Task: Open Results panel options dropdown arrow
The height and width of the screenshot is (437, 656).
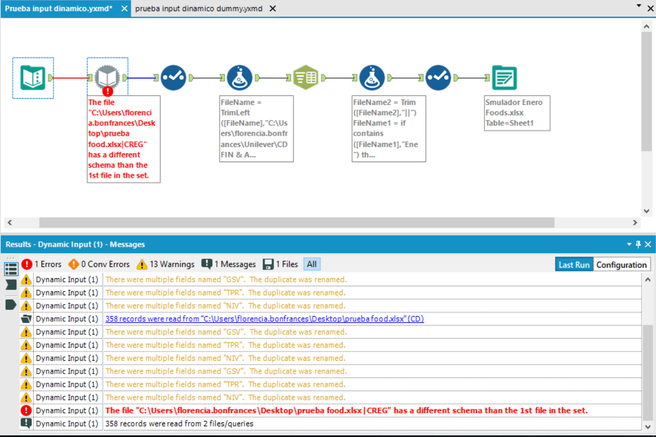Action: click(x=629, y=244)
